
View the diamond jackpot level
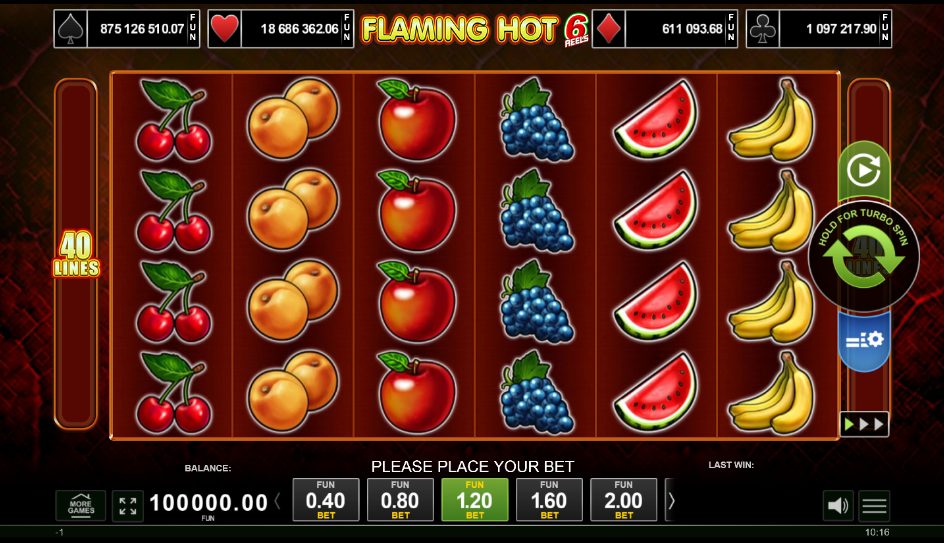[665, 29]
